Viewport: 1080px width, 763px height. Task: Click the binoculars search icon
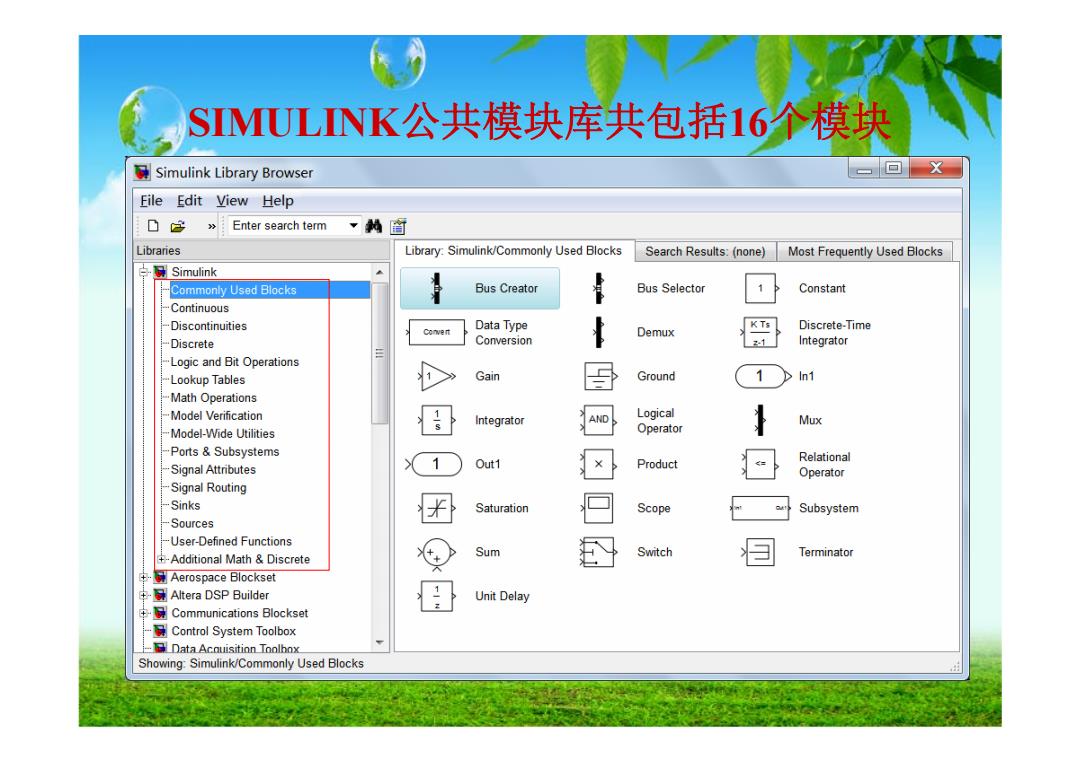coord(374,226)
